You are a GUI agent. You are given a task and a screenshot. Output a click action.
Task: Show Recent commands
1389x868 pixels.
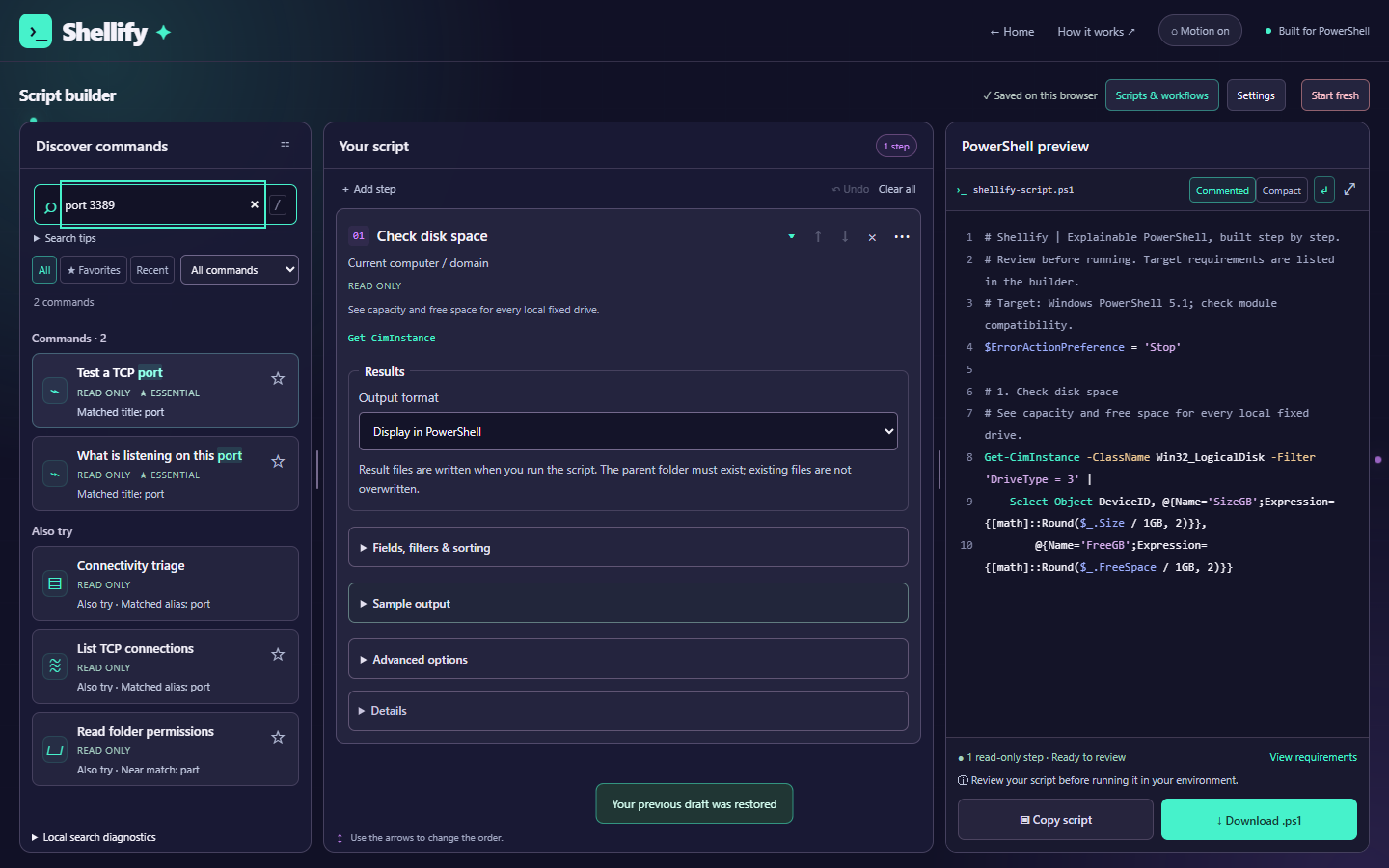(152, 270)
